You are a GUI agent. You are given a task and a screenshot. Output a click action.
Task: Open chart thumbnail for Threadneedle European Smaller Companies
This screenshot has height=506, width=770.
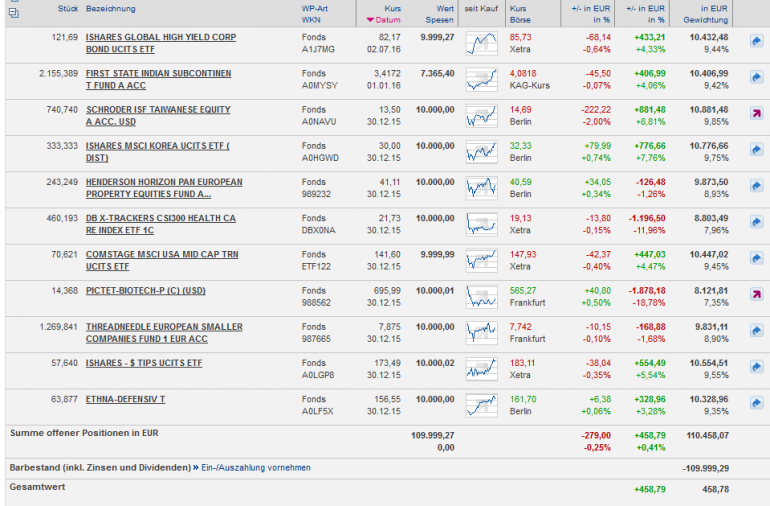[481, 333]
